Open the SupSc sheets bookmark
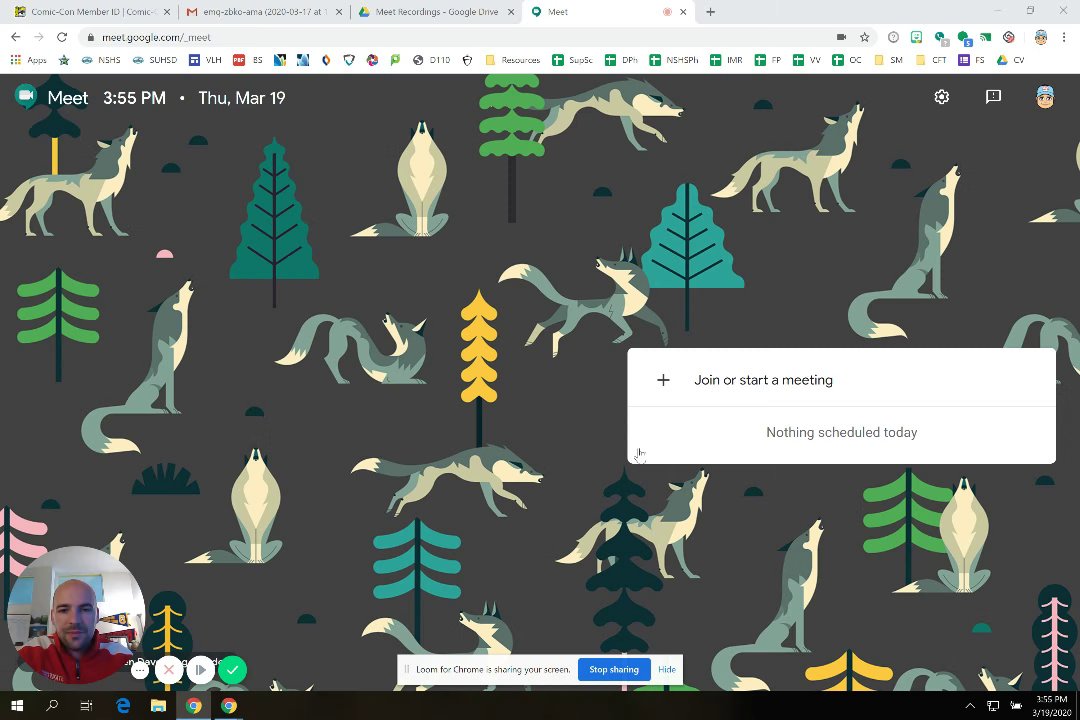The height and width of the screenshot is (720, 1080). tap(572, 60)
